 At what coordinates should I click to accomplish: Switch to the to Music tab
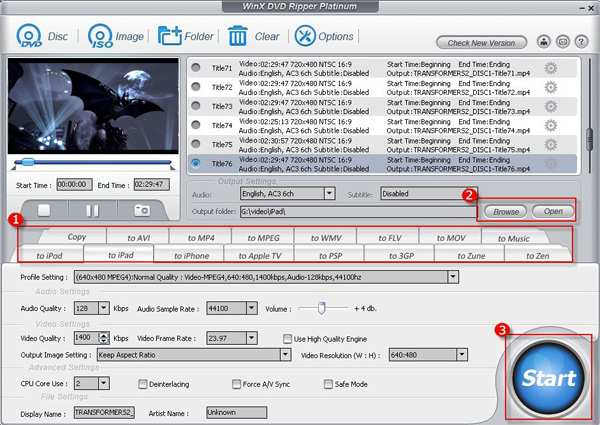(513, 238)
